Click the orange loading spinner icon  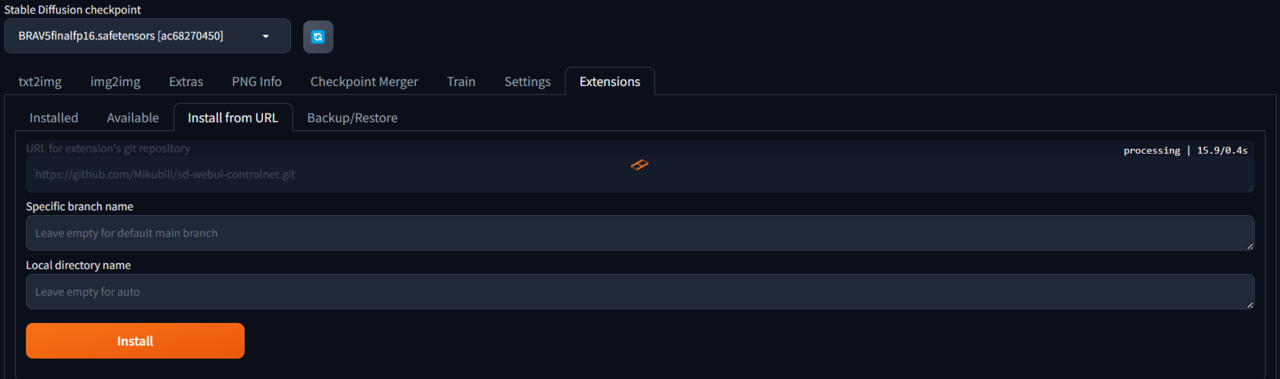pyautogui.click(x=640, y=164)
